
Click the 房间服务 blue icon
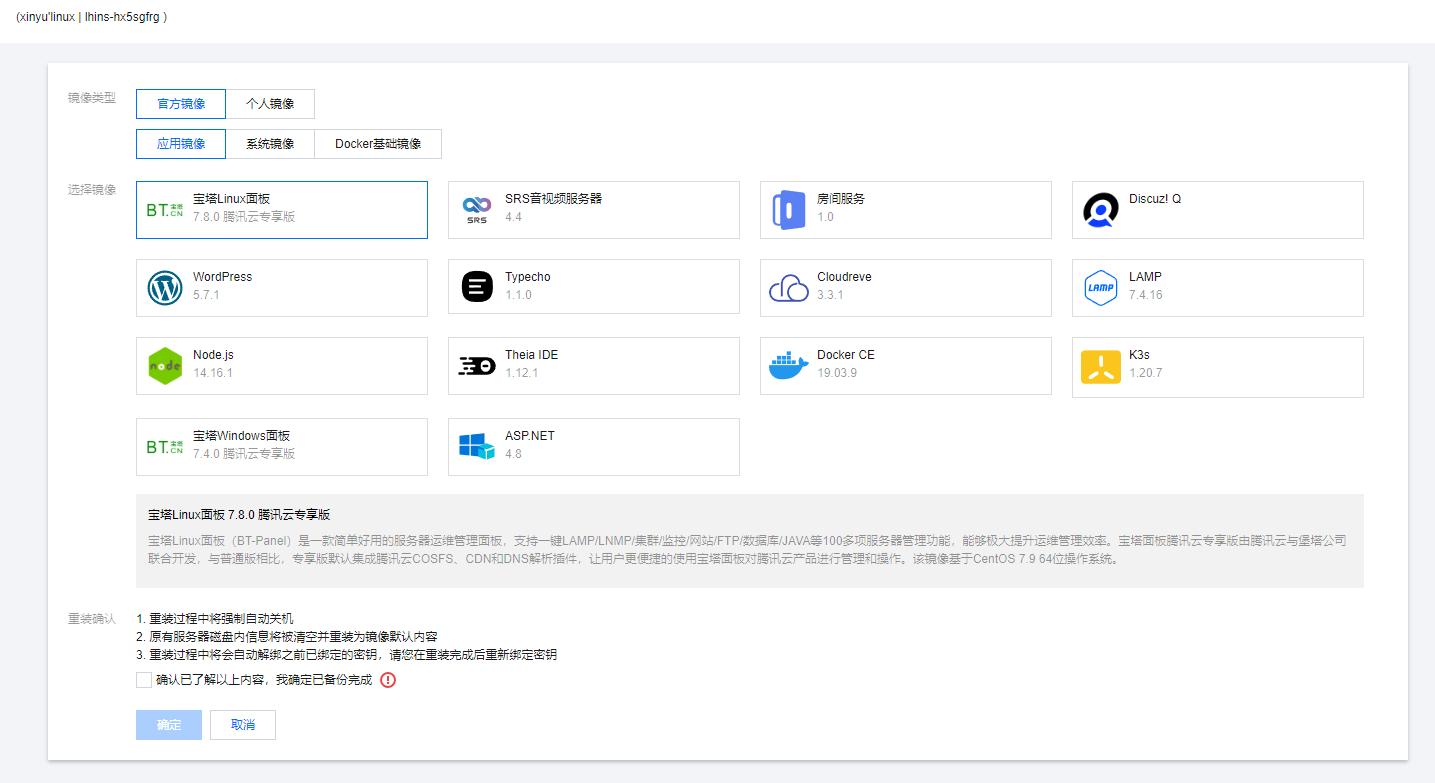pyautogui.click(x=789, y=210)
